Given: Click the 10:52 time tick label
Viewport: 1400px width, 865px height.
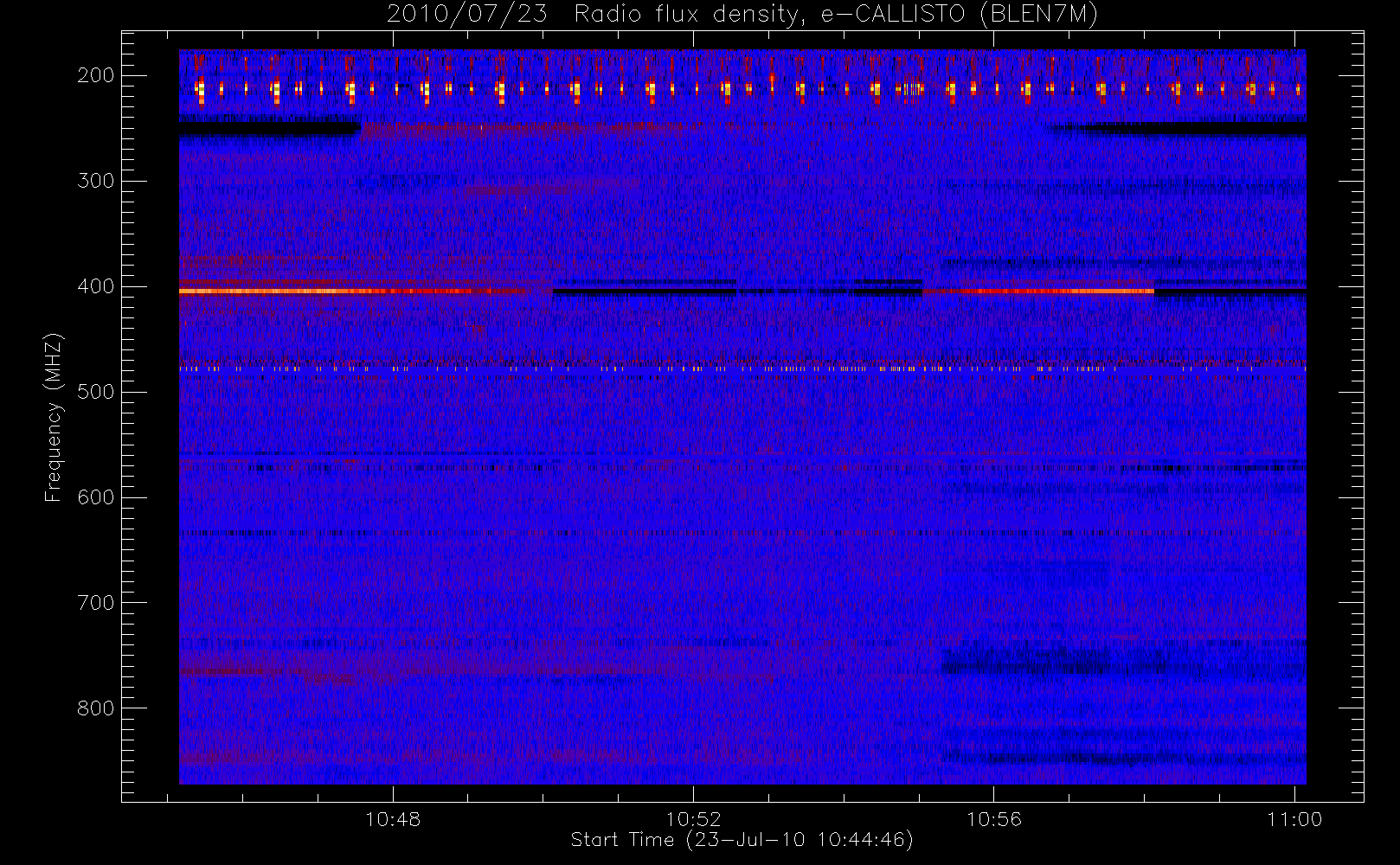Looking at the screenshot, I should point(693,819).
